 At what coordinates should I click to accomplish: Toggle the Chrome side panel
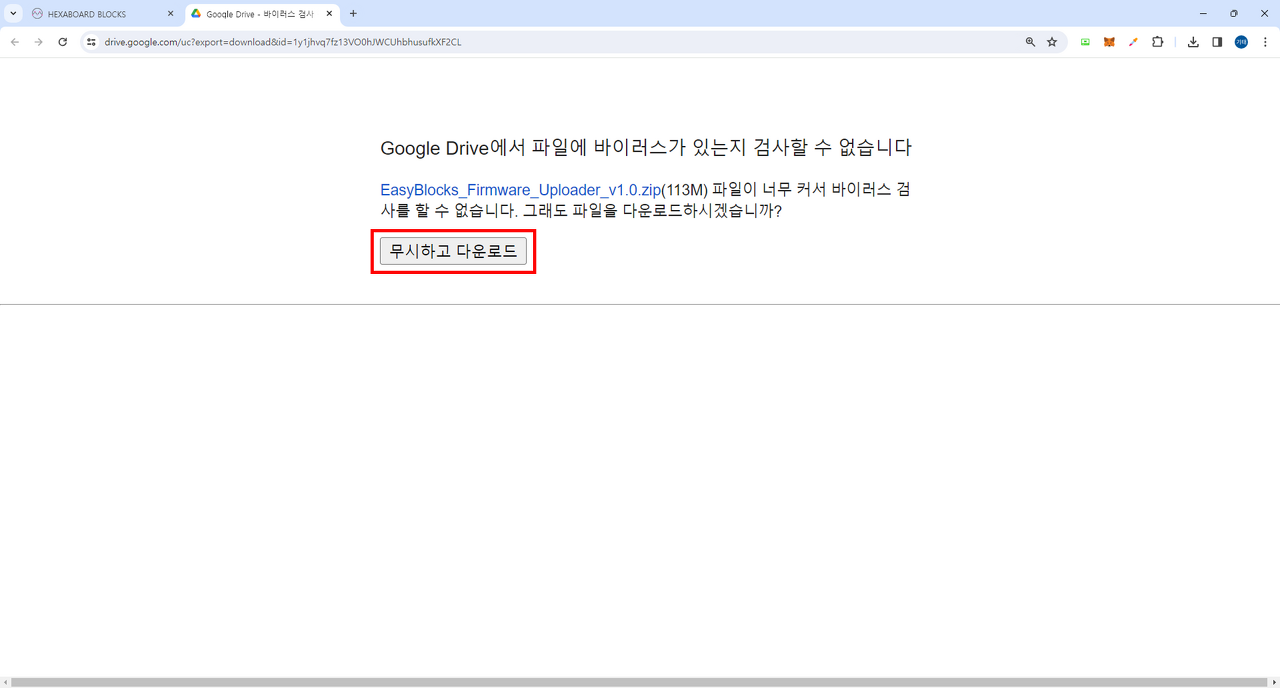point(1217,42)
